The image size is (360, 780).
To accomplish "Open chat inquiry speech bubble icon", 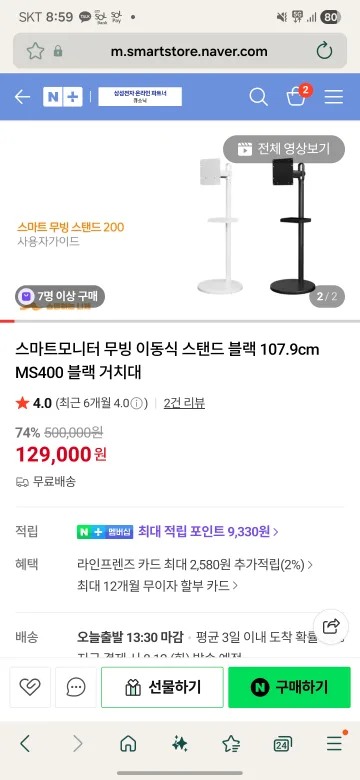I will tap(76, 687).
